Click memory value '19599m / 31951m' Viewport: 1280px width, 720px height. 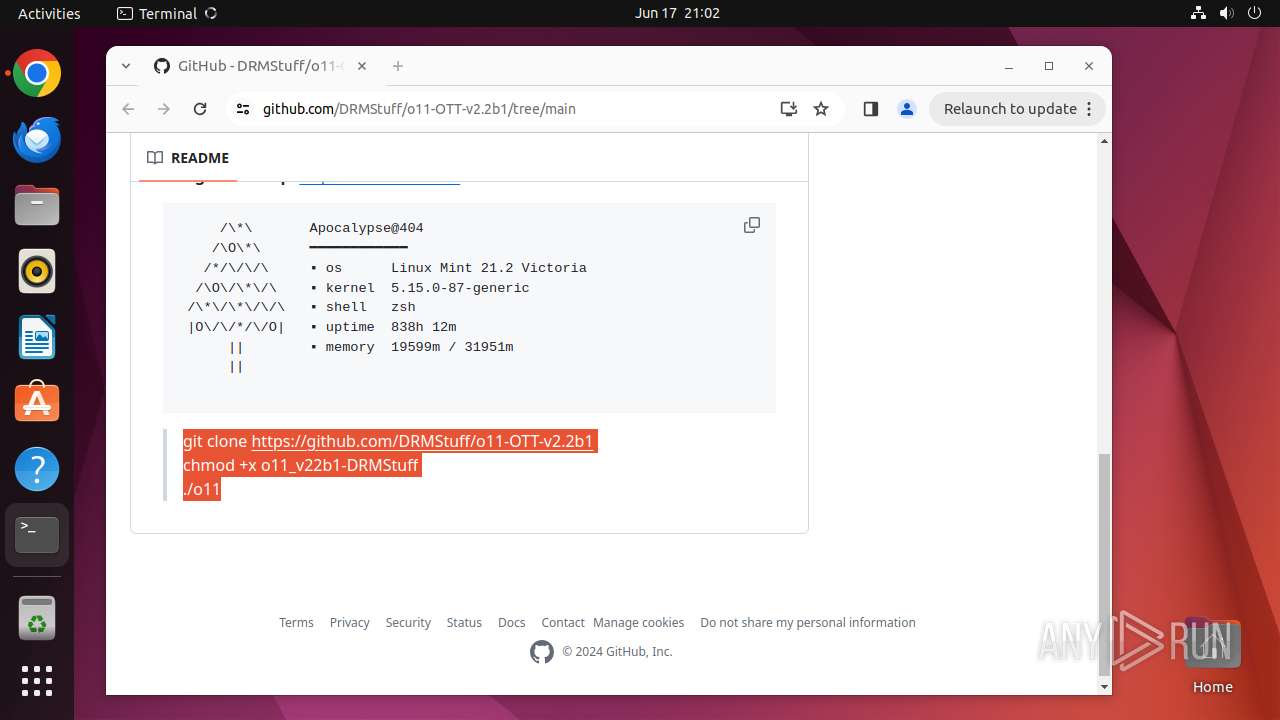(452, 347)
